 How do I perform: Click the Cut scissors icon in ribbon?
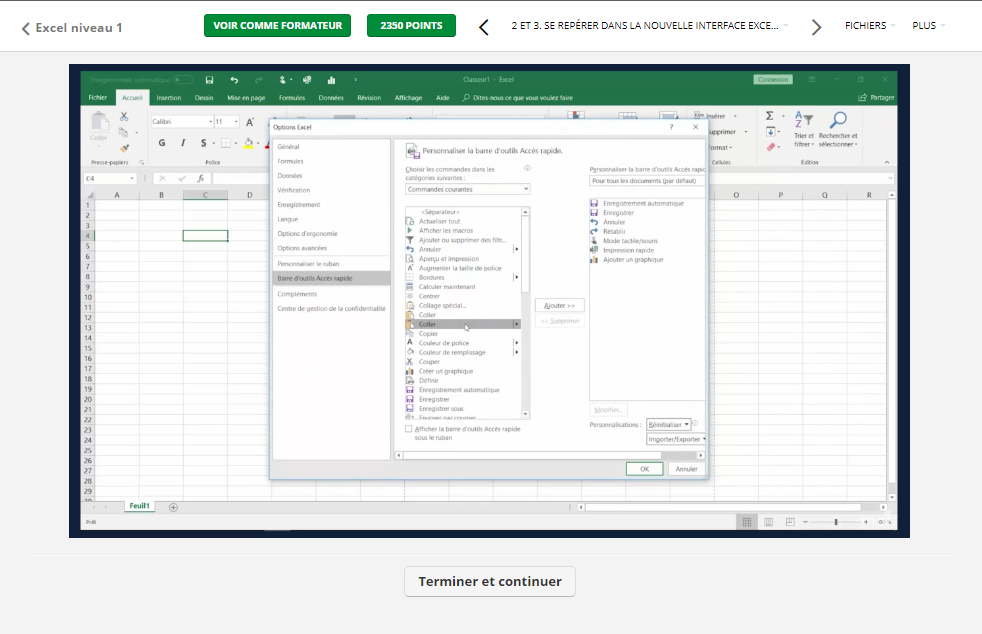tap(124, 117)
